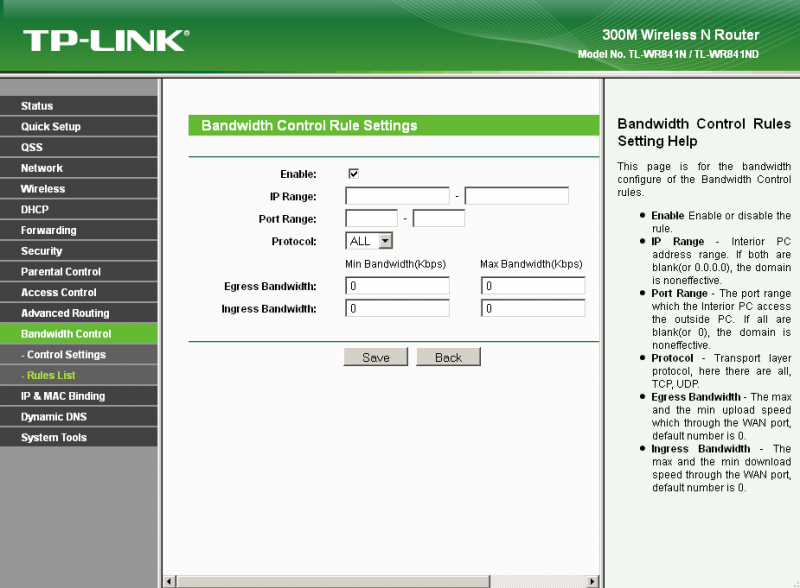Open the Wireless sidebar menu

click(79, 189)
